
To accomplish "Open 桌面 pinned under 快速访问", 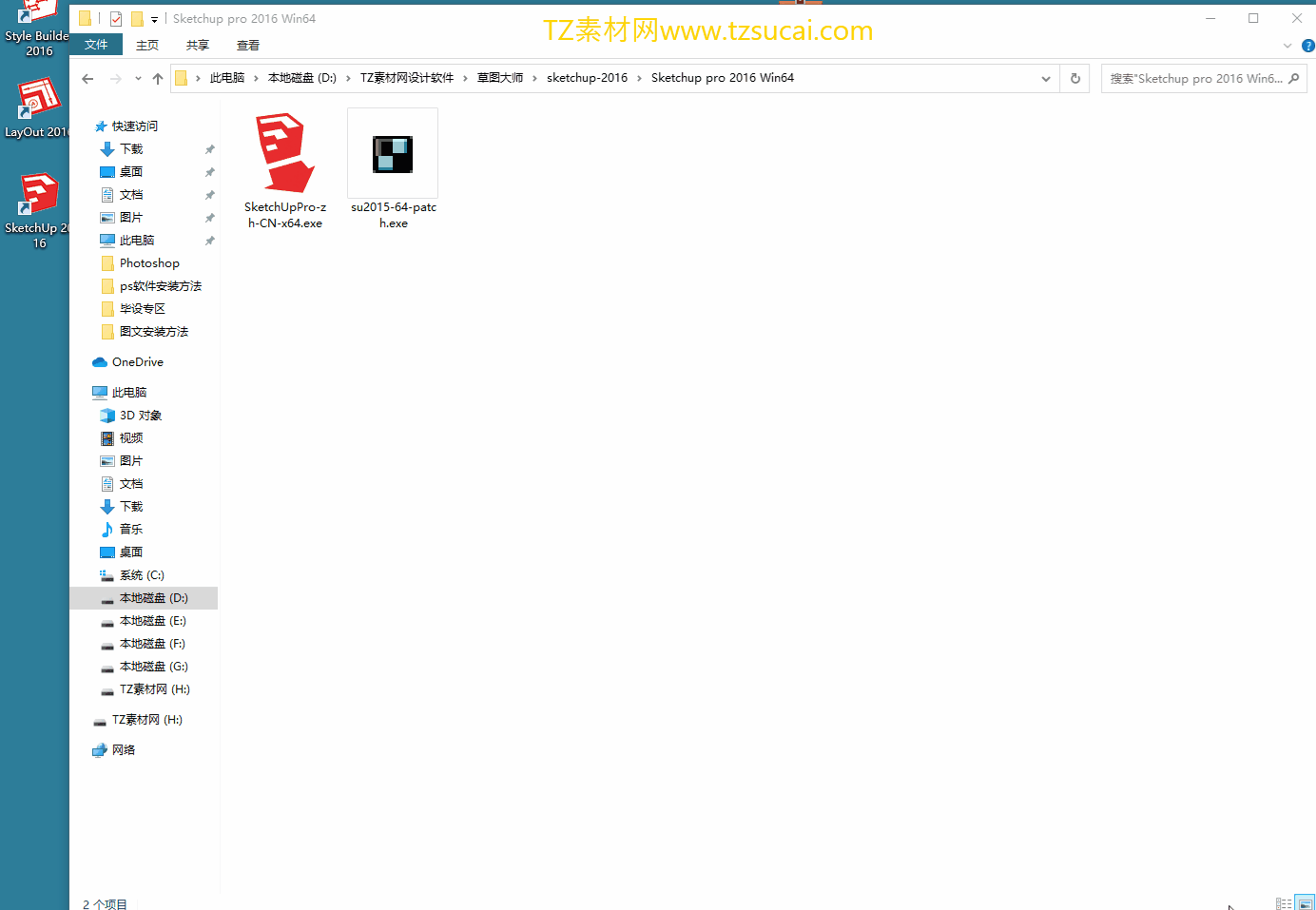I will click(x=131, y=172).
